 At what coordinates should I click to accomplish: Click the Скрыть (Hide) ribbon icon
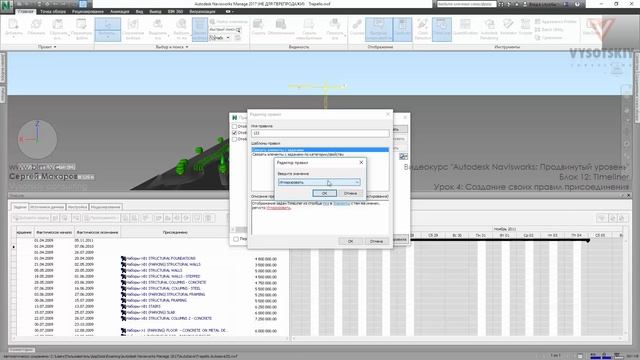point(258,27)
